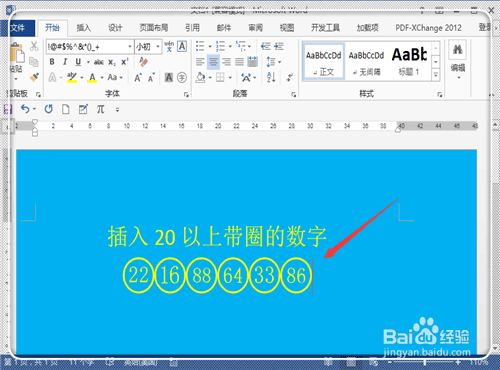Apply yellow font color A
The width and height of the screenshot is (500, 370).
pyautogui.click(x=92, y=78)
